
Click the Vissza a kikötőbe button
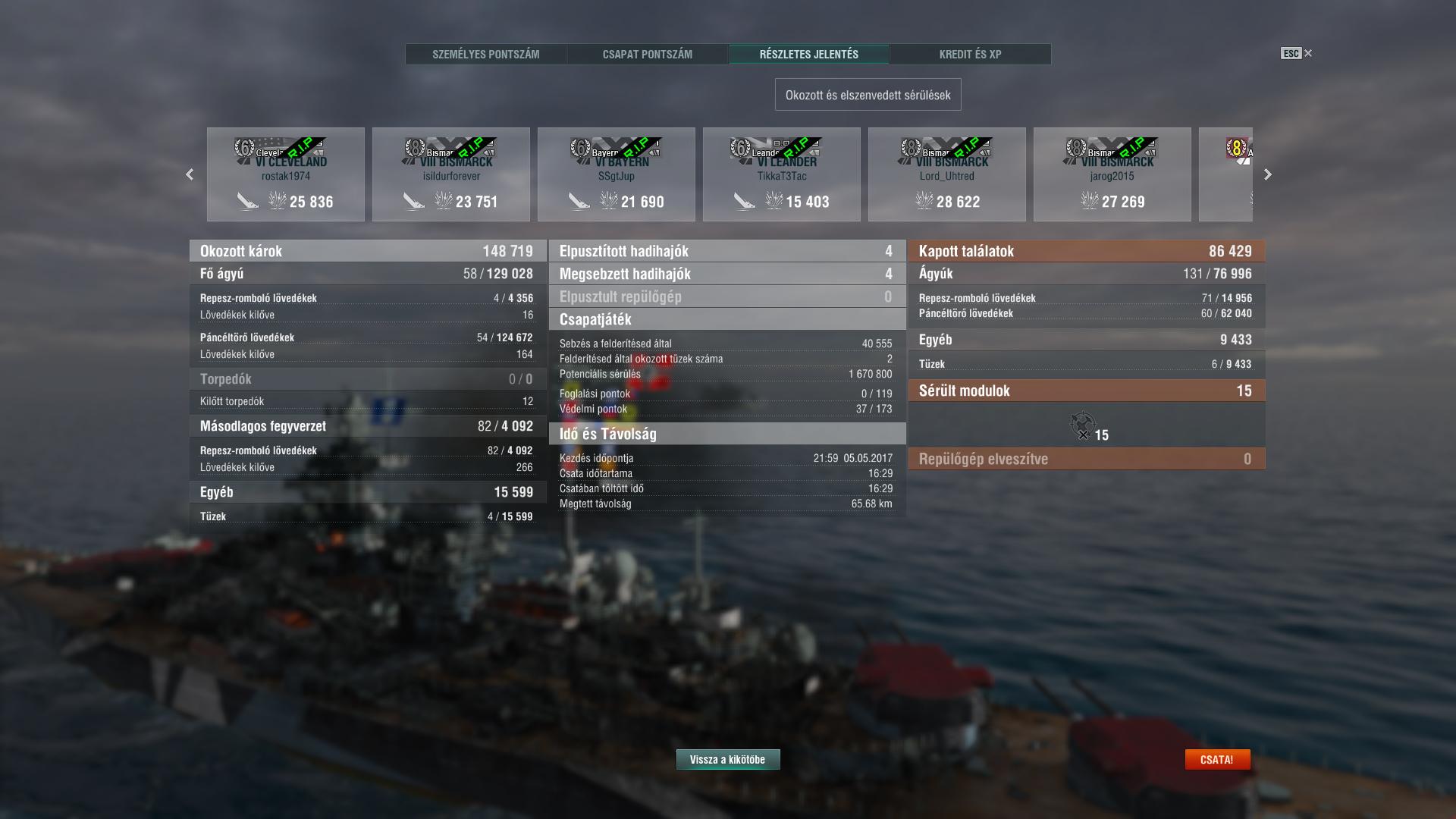728,759
